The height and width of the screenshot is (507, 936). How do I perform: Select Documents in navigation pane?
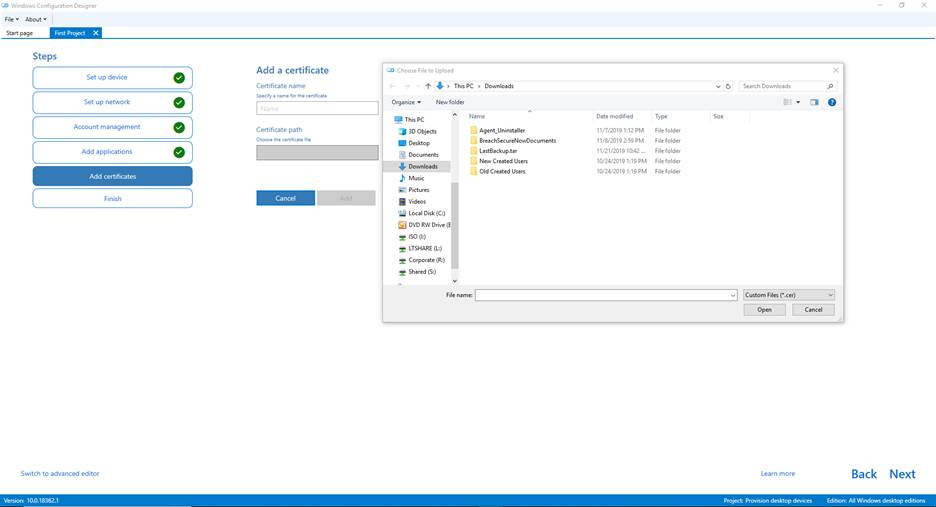point(423,155)
